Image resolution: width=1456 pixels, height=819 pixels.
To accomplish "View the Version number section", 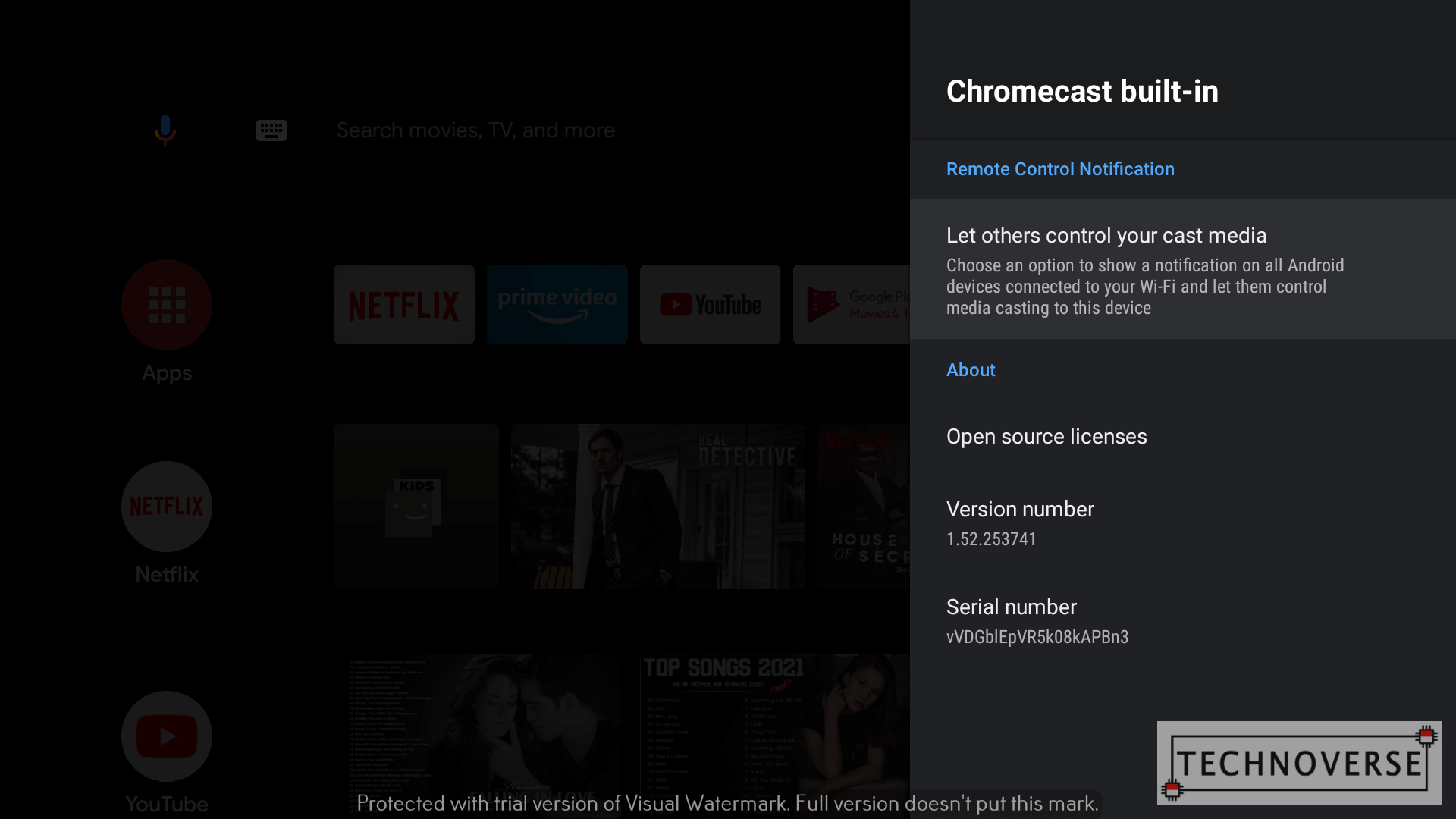I will pos(1020,522).
